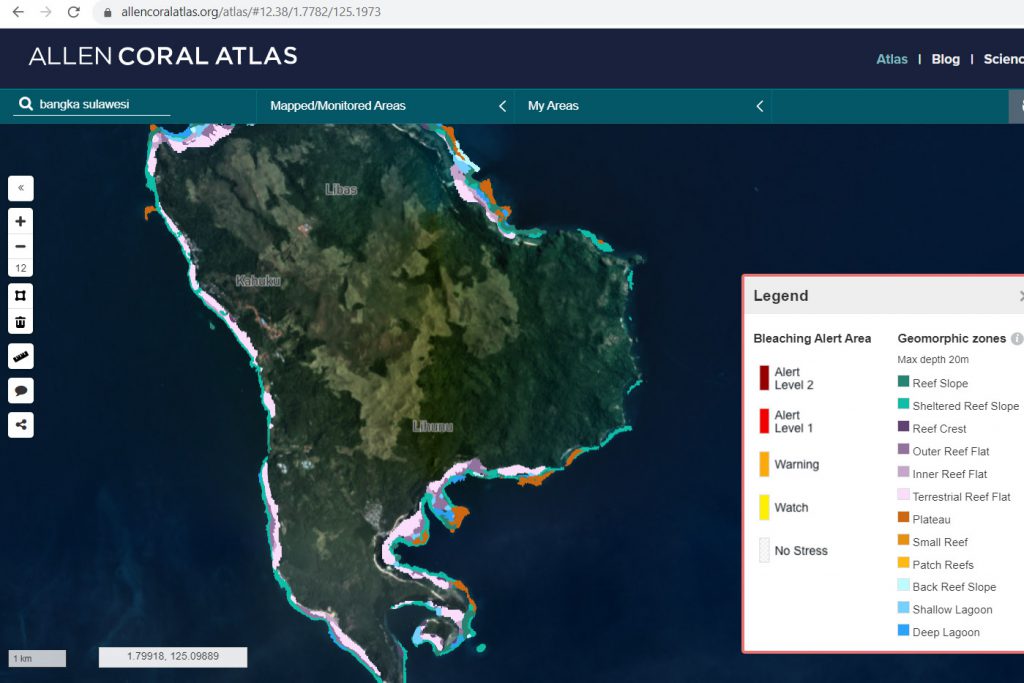Open the Blog page
1024x683 pixels.
coord(945,59)
